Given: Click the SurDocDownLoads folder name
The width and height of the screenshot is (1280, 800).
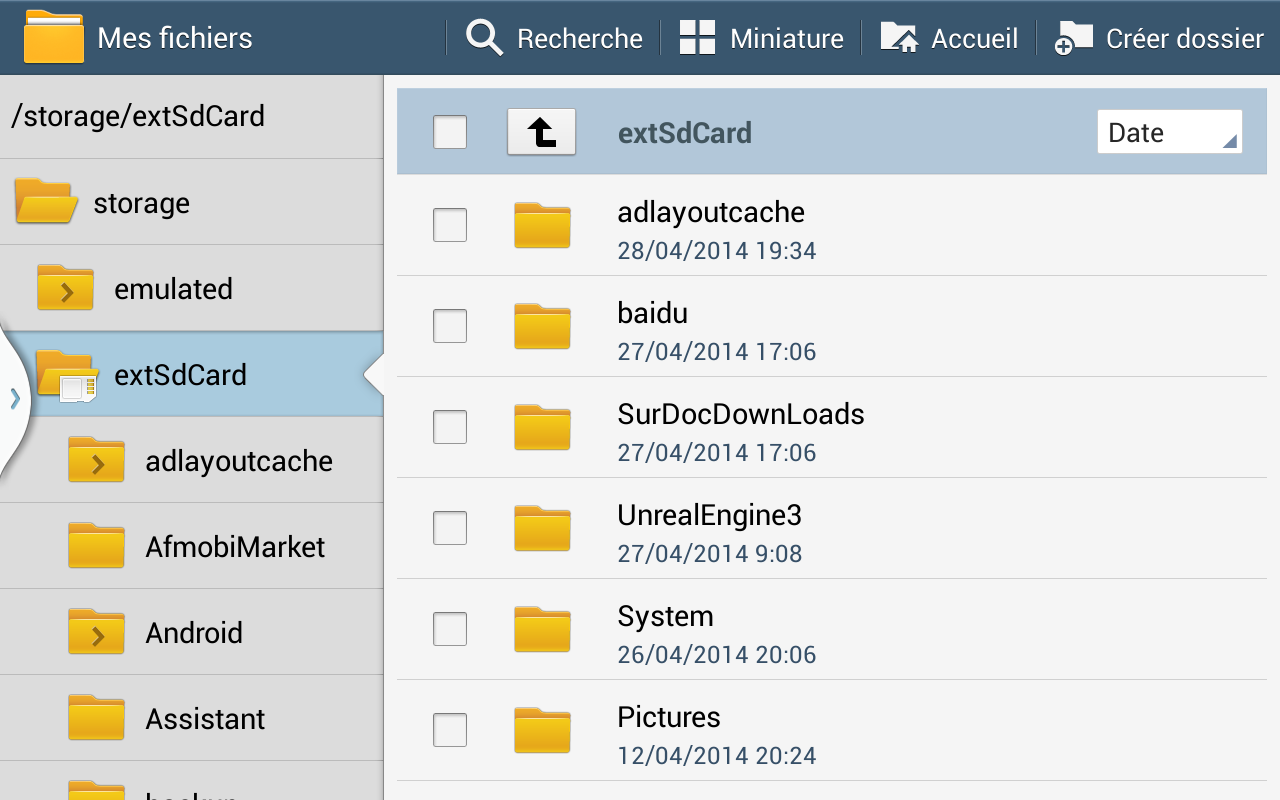Looking at the screenshot, I should point(741,414).
